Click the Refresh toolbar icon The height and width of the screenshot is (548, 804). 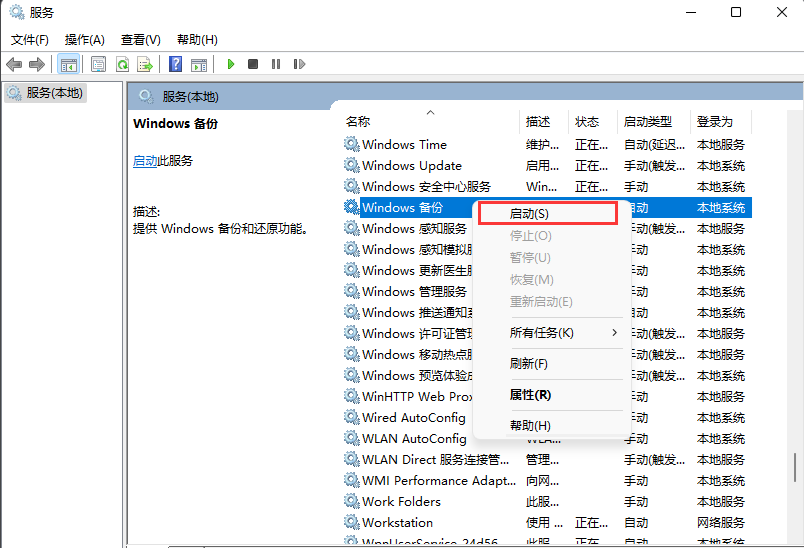(122, 64)
